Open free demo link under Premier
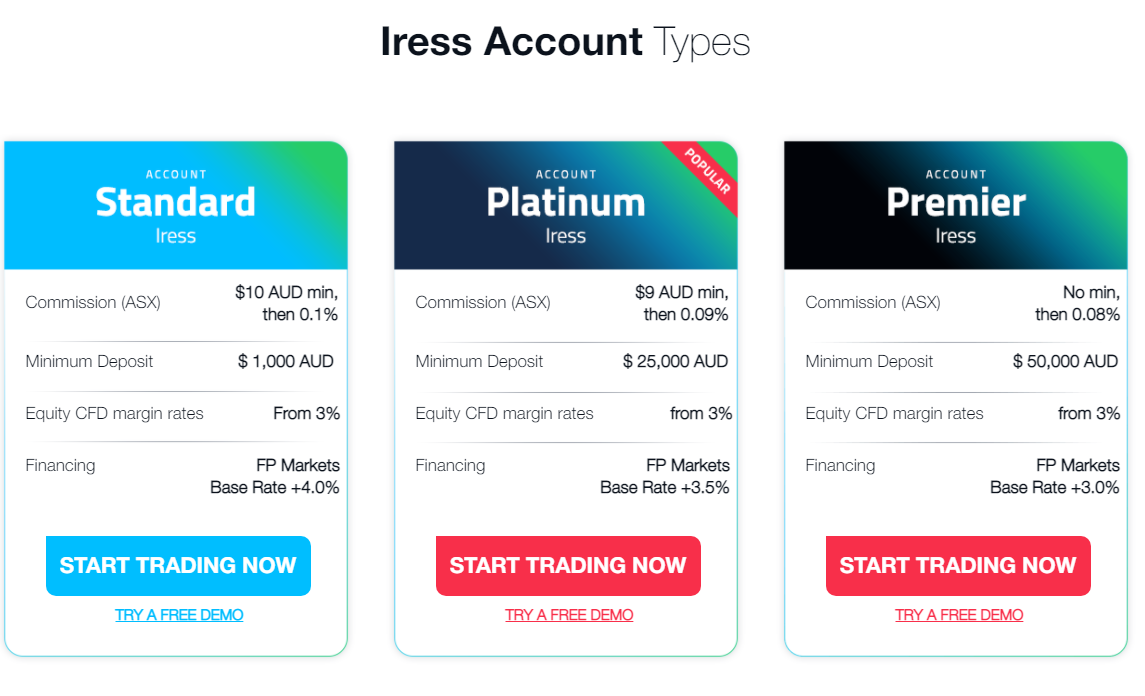1145x696 pixels. pos(959,615)
